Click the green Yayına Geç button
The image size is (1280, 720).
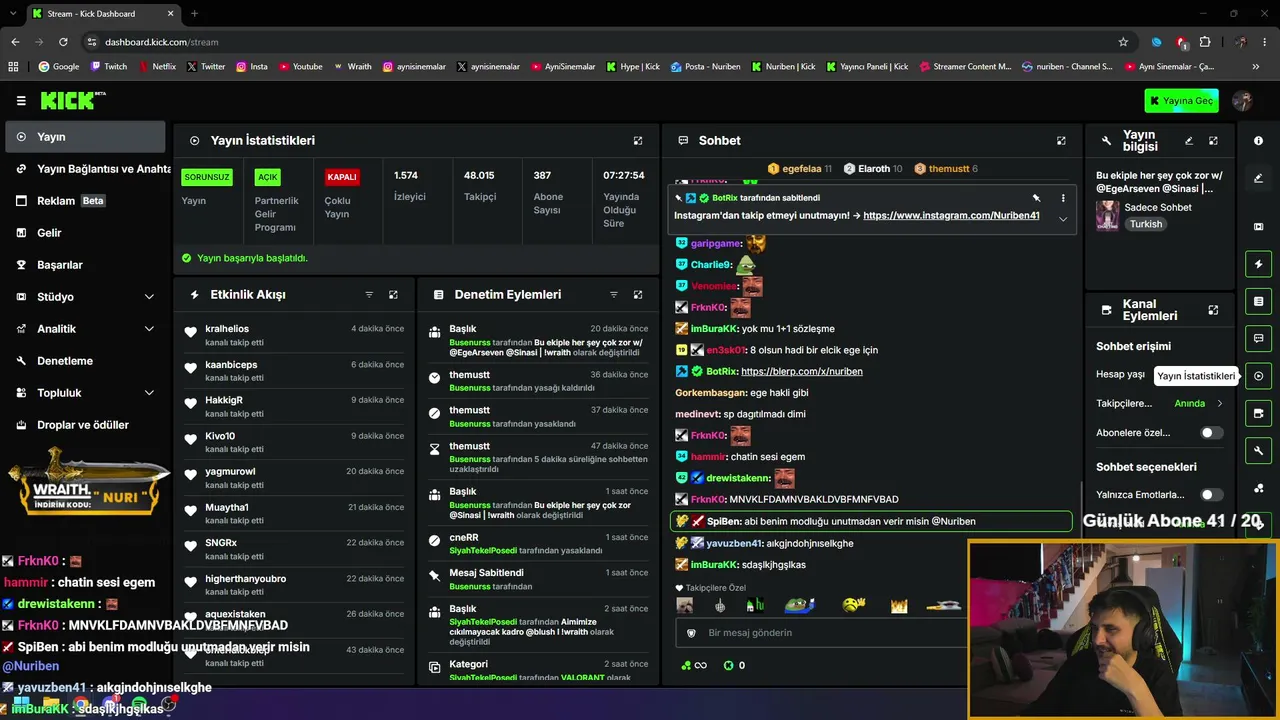click(1181, 101)
